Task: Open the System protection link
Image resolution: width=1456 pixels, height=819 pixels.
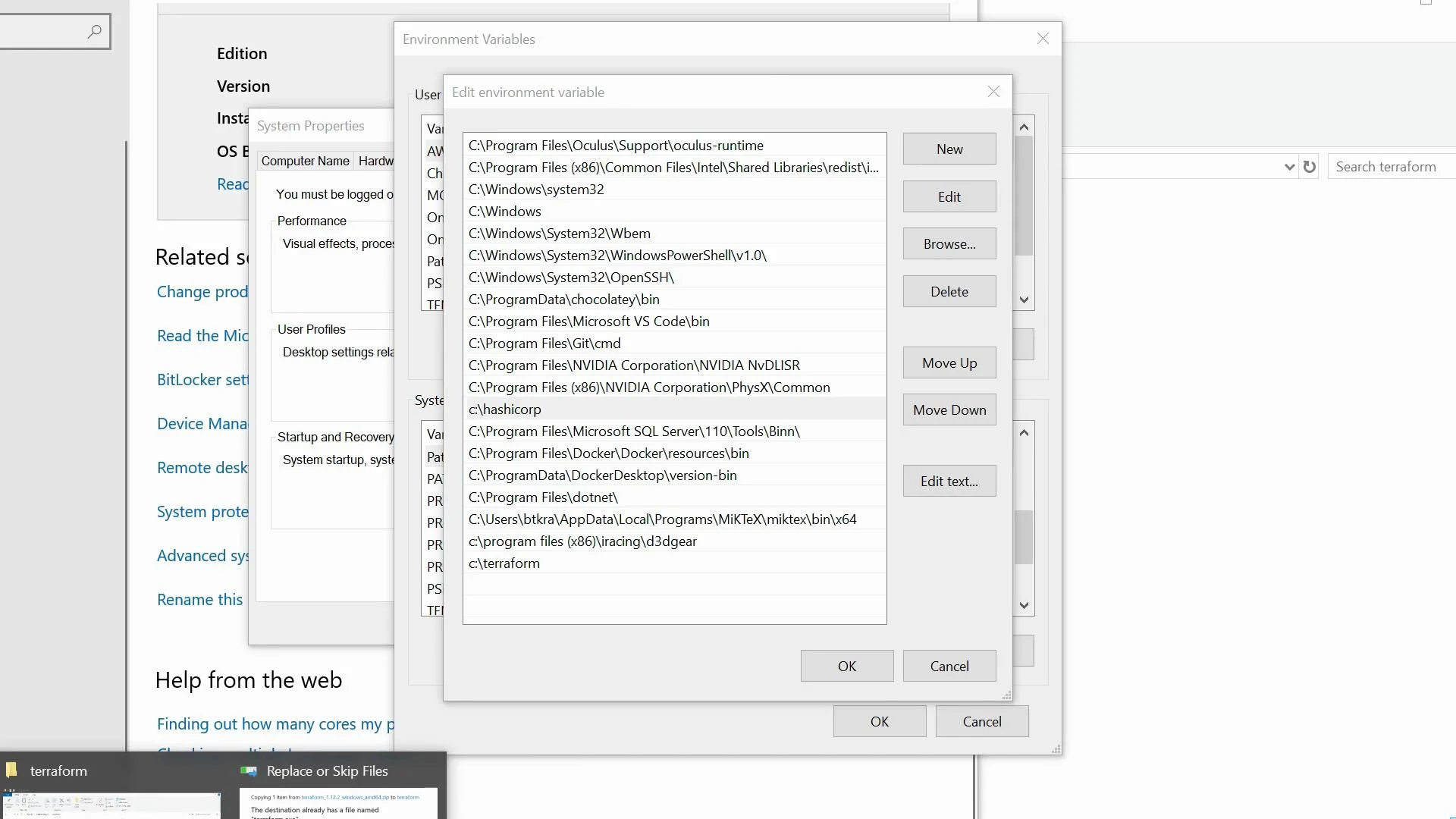Action: 202,511
